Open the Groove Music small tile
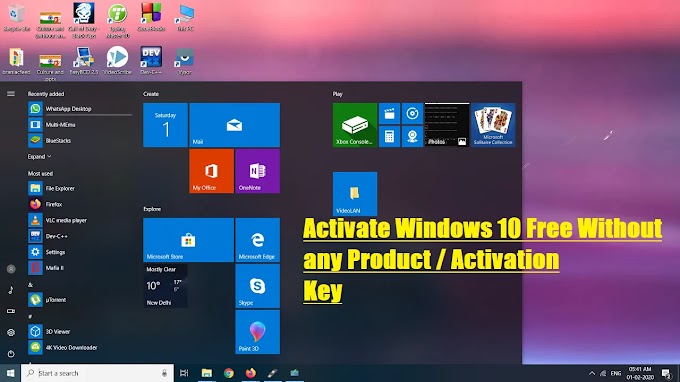Viewport: 680px width, 382px height. (x=412, y=114)
